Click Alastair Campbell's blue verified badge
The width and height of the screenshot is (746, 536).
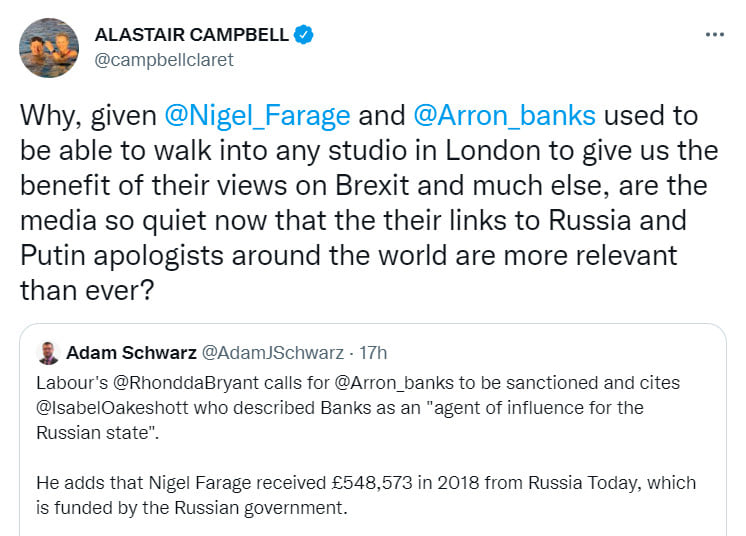click(304, 35)
